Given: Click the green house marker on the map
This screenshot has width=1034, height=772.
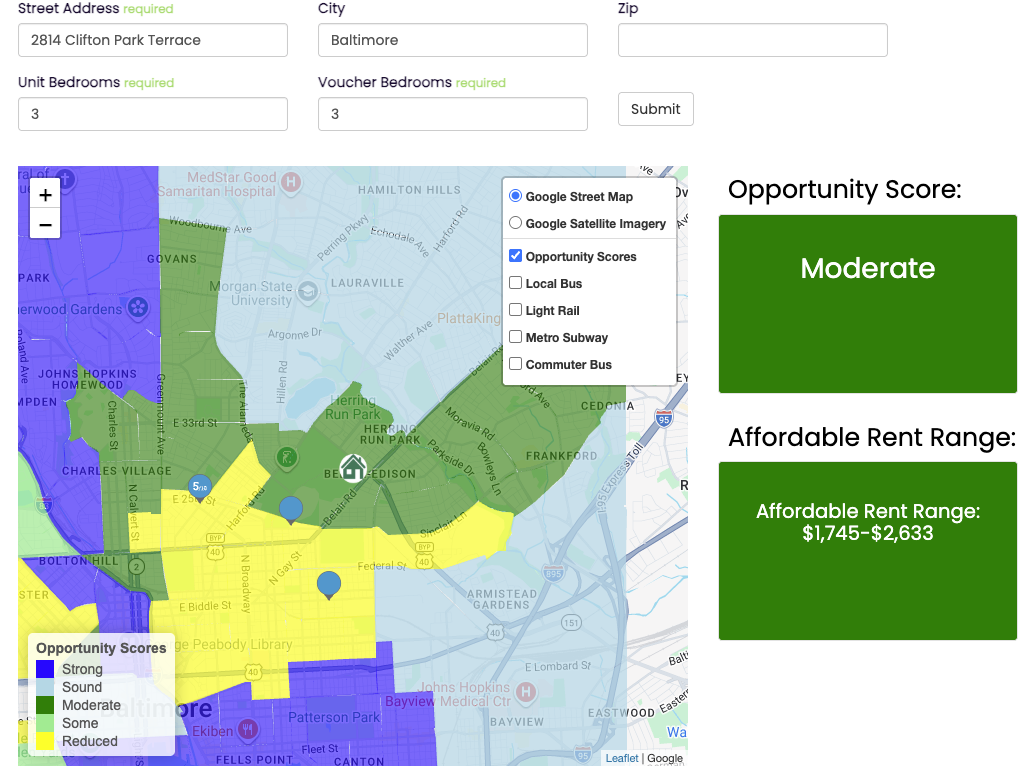Looking at the screenshot, I should point(352,467).
